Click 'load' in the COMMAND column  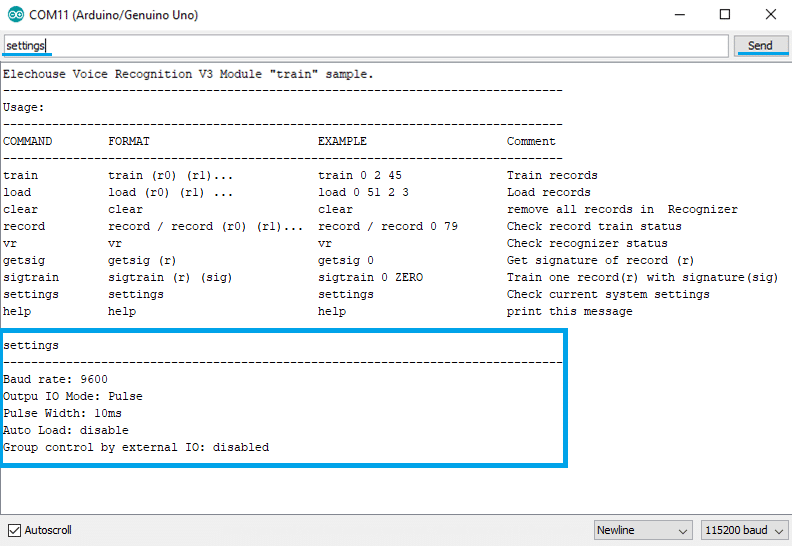click(x=17, y=192)
